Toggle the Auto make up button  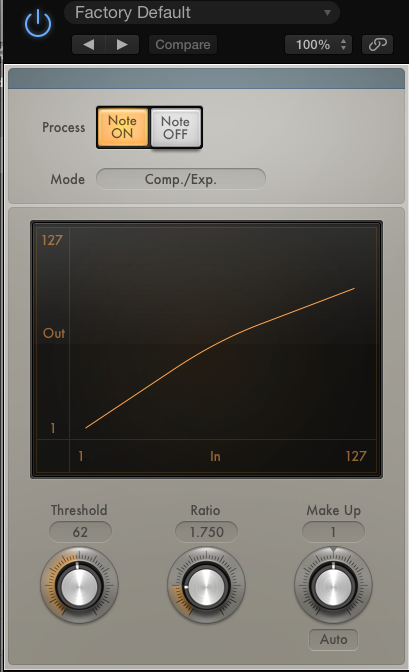(x=334, y=639)
